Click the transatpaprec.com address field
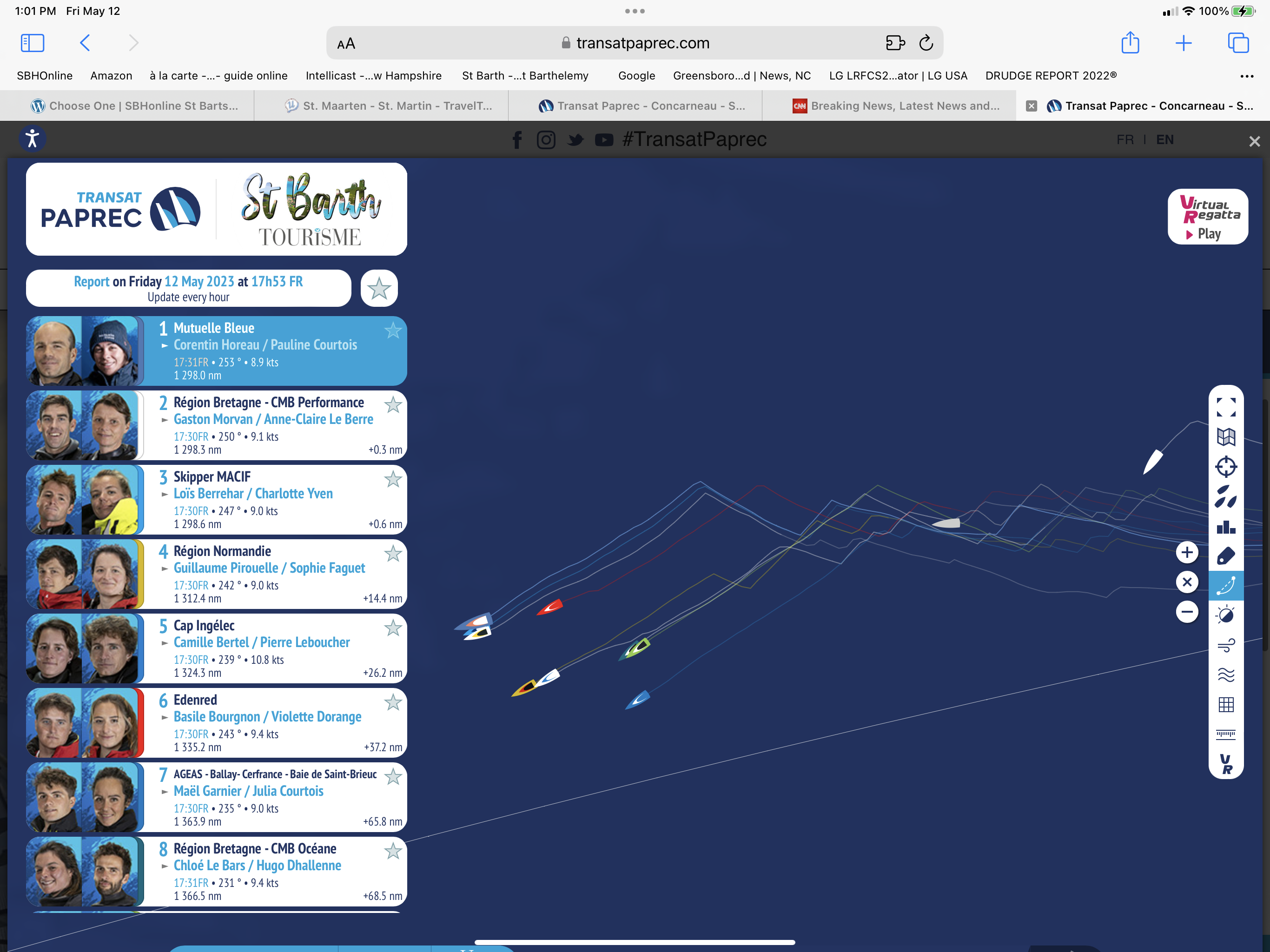 635,43
